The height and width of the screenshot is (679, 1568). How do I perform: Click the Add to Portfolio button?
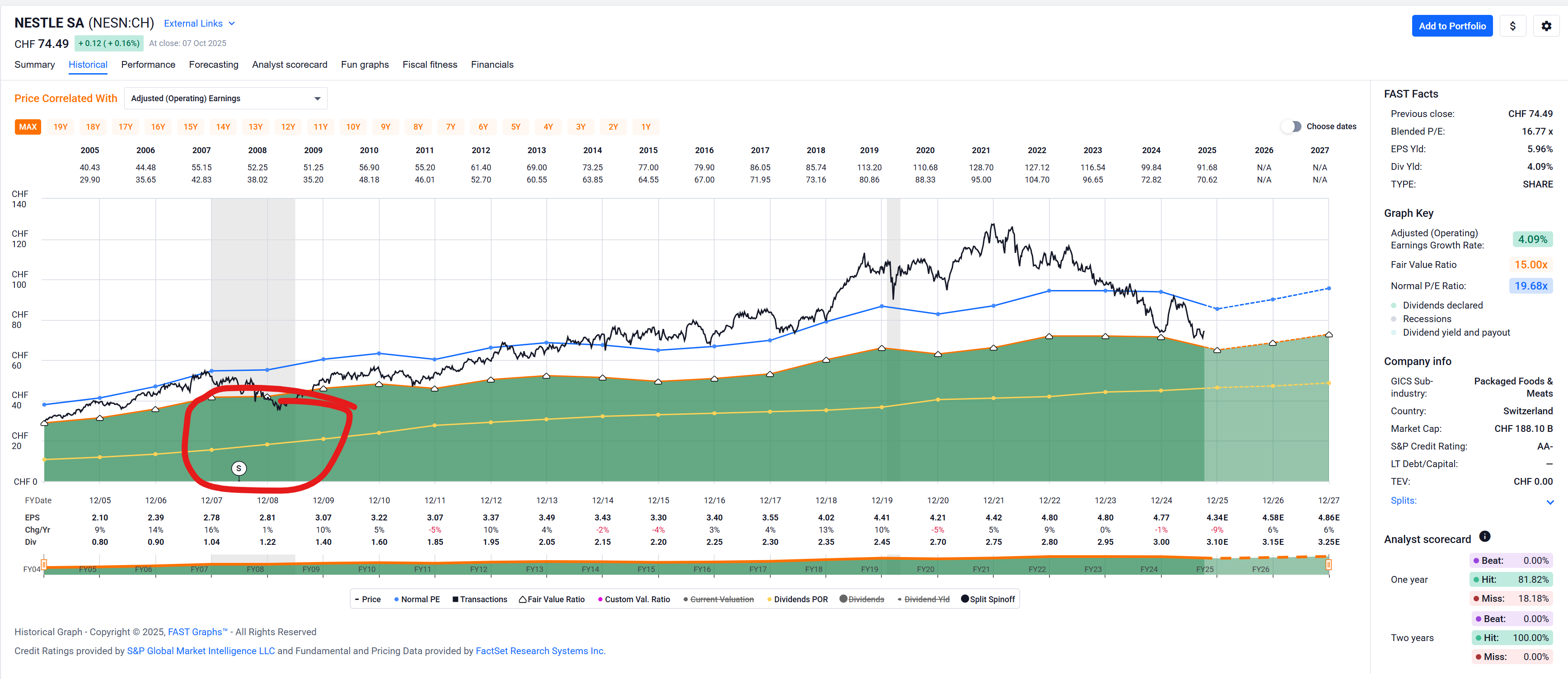[1451, 26]
